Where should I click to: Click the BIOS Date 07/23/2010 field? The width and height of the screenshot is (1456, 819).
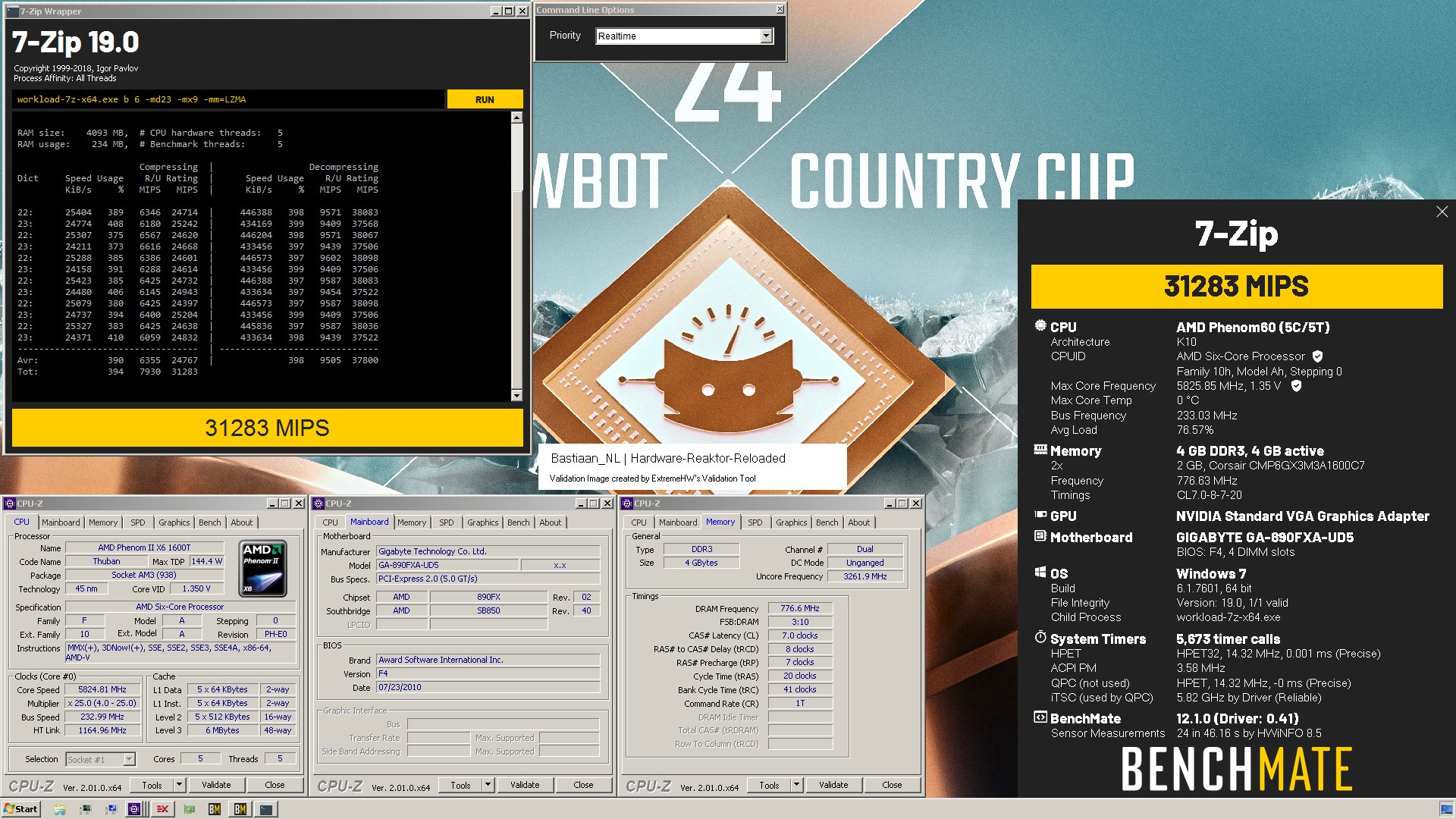coord(488,688)
